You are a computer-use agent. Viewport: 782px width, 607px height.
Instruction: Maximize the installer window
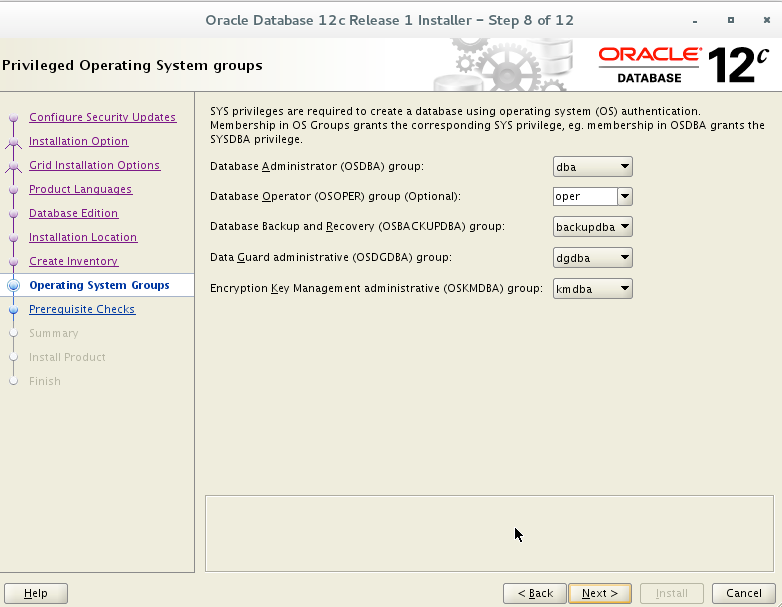point(731,20)
